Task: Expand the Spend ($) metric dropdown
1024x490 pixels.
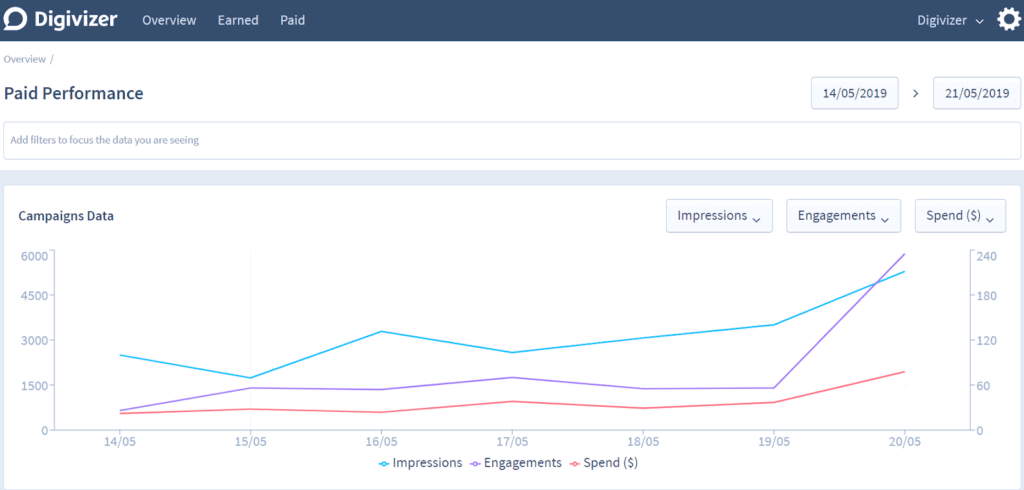Action: pos(959,216)
